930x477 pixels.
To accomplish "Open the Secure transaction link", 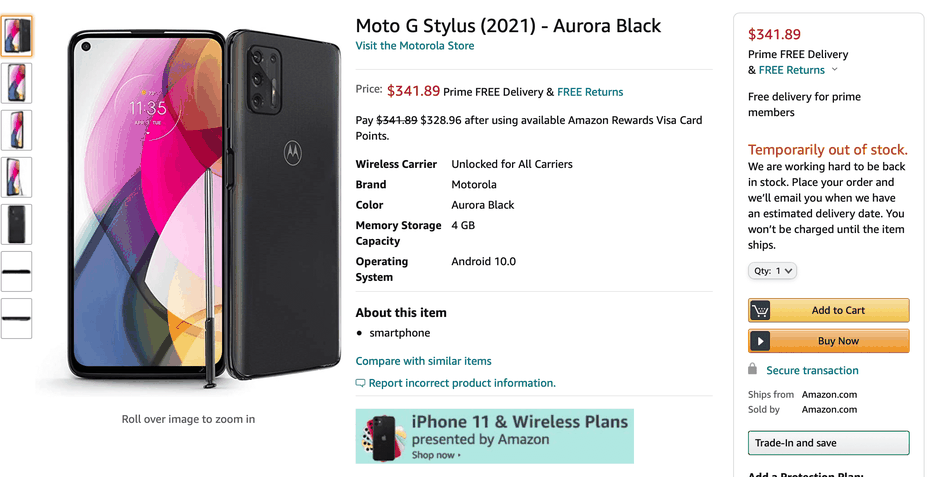I will 812,370.
